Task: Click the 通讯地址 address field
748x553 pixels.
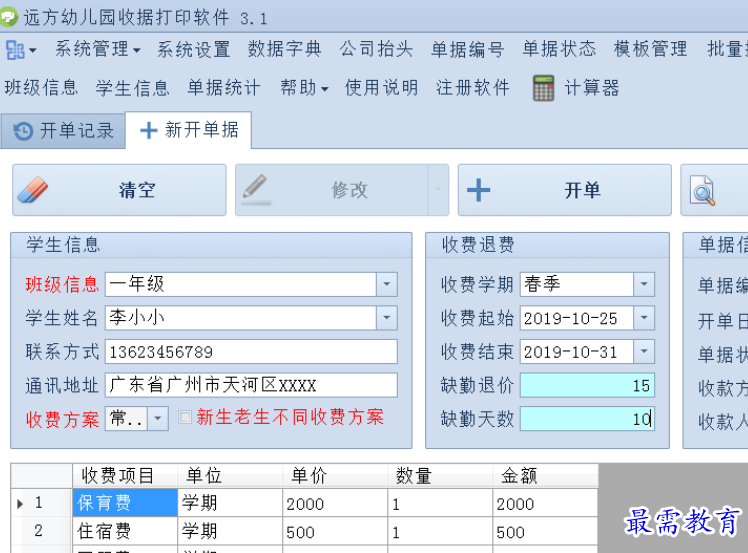Action: (x=251, y=385)
